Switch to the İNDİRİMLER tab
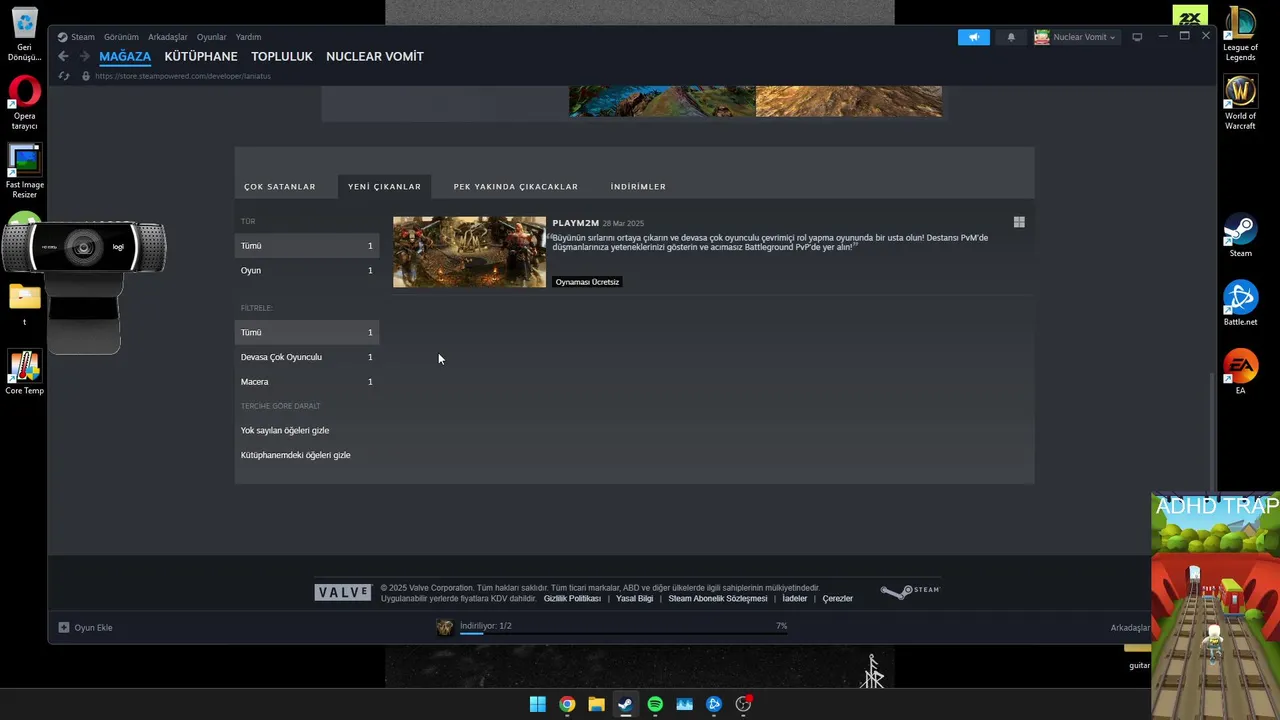This screenshot has height=720, width=1280. coord(638,186)
